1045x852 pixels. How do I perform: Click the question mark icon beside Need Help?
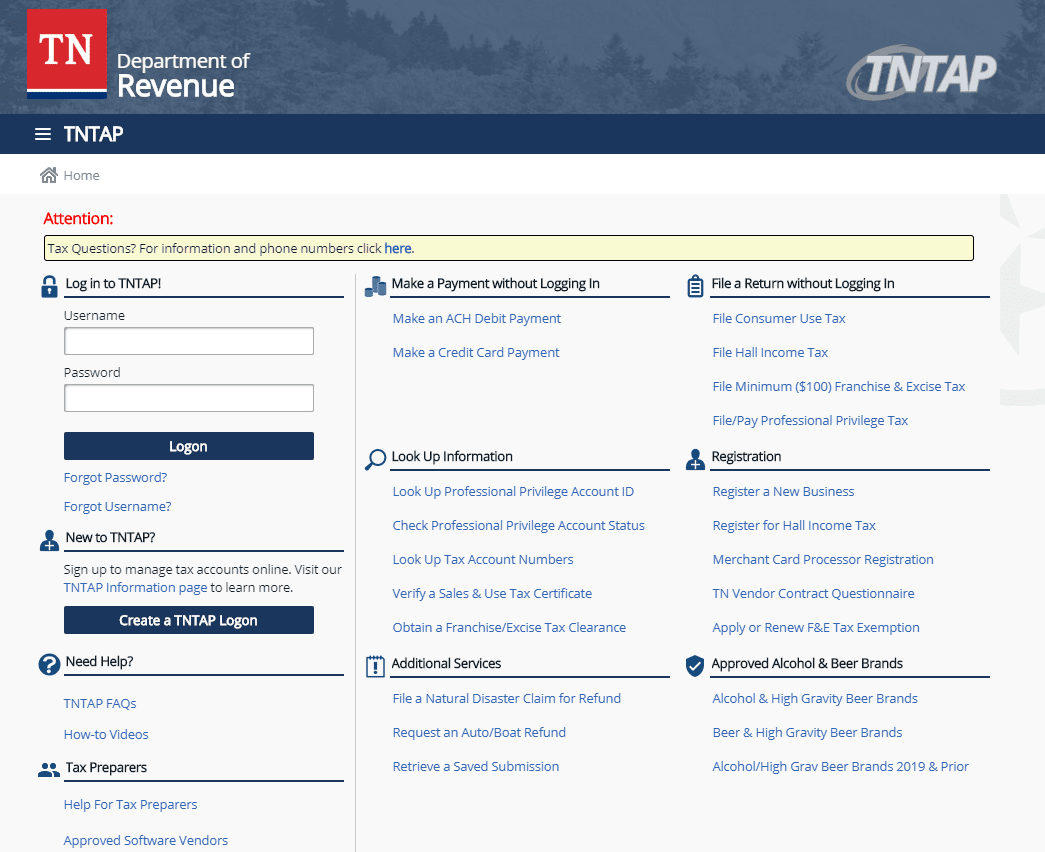click(x=49, y=665)
